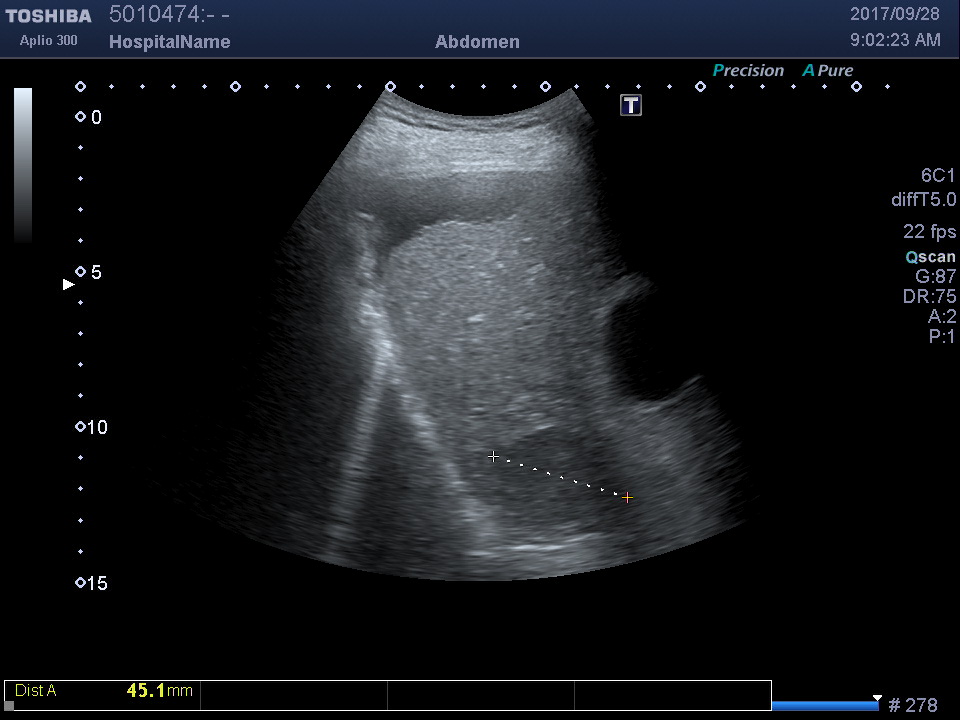Click the T probe orientation marker
Image resolution: width=960 pixels, height=720 pixels.
click(631, 105)
